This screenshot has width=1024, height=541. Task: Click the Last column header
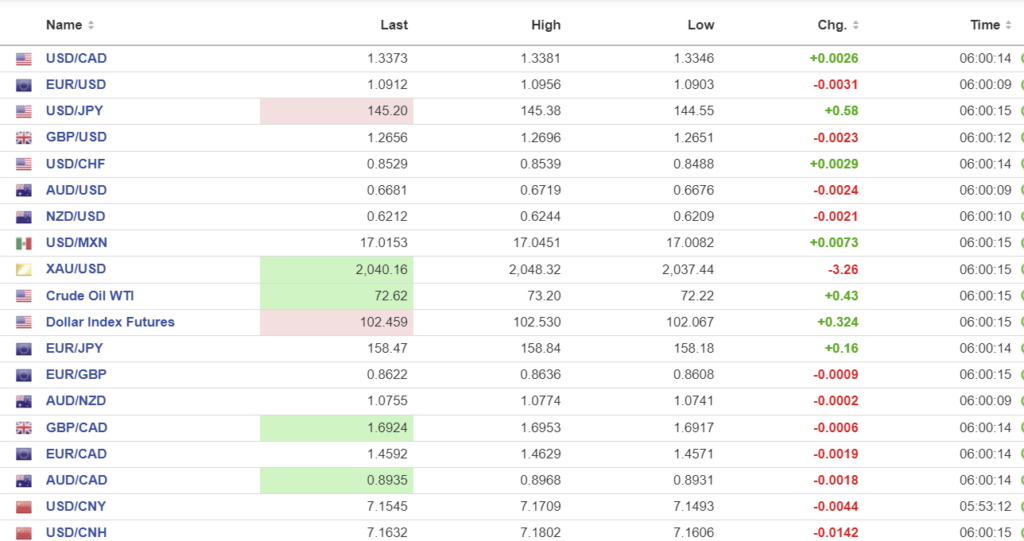point(394,25)
